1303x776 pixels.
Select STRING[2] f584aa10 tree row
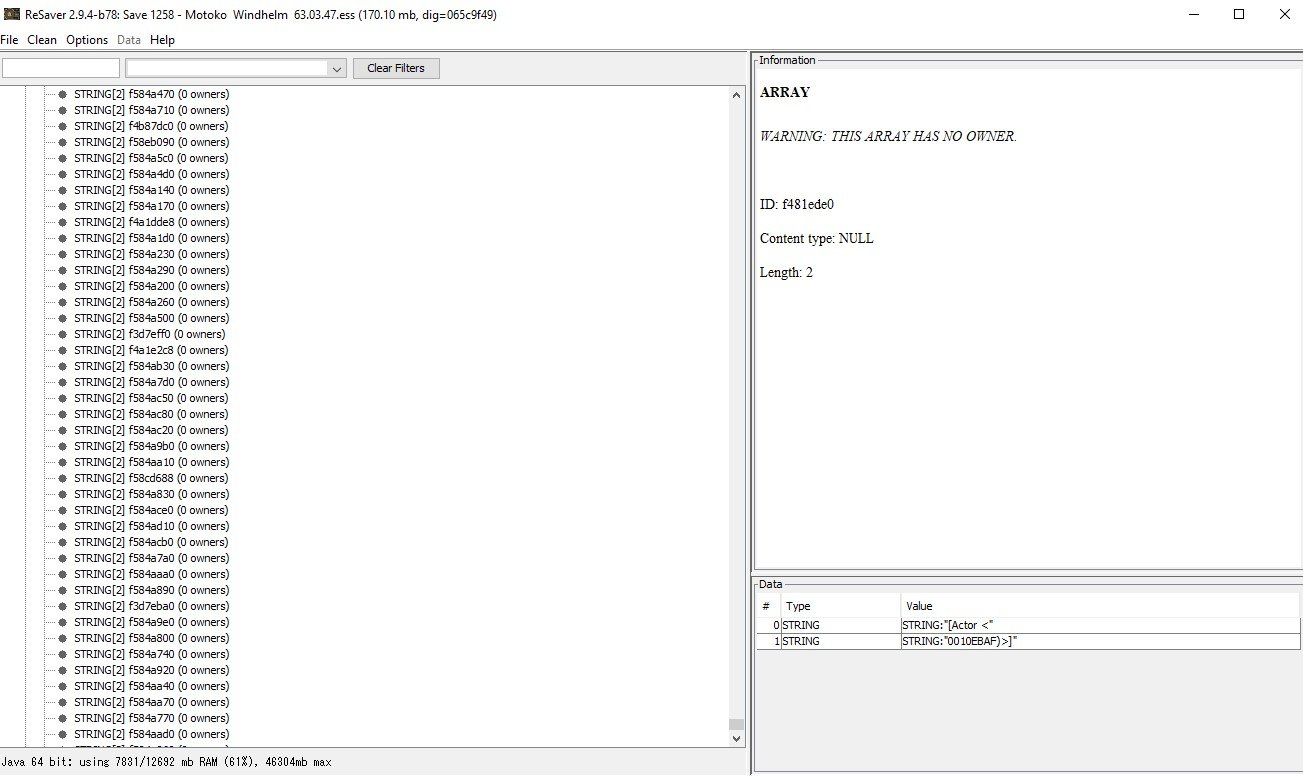(x=151, y=462)
